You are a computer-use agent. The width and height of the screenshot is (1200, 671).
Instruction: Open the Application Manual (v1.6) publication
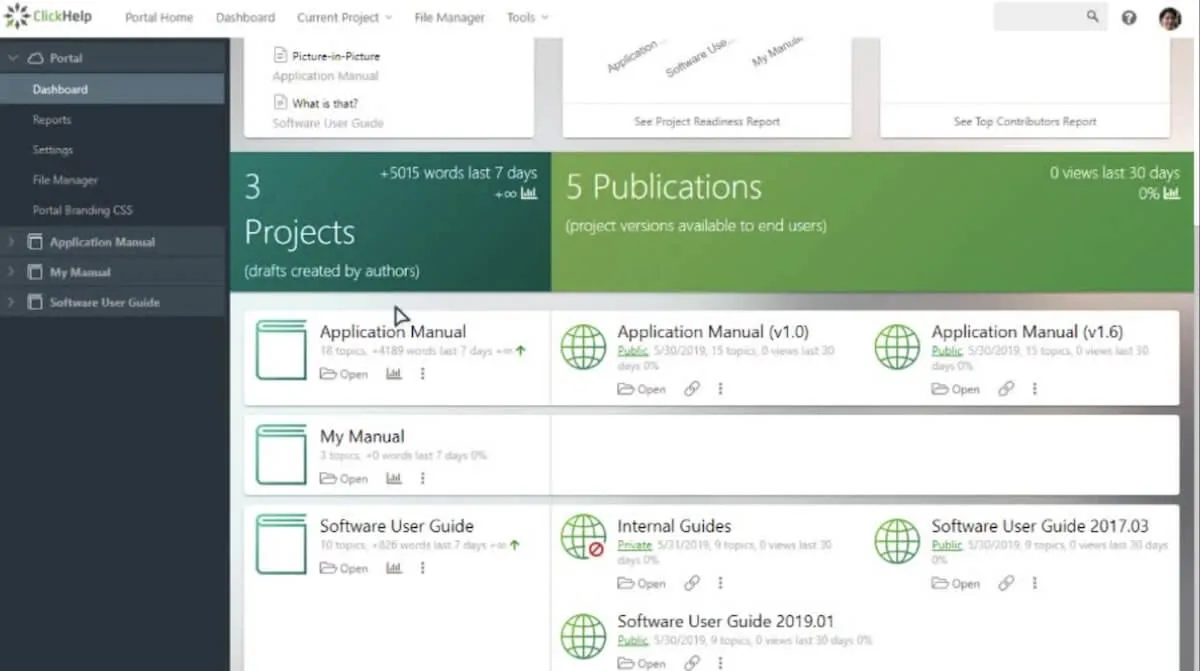pyautogui.click(x=956, y=389)
